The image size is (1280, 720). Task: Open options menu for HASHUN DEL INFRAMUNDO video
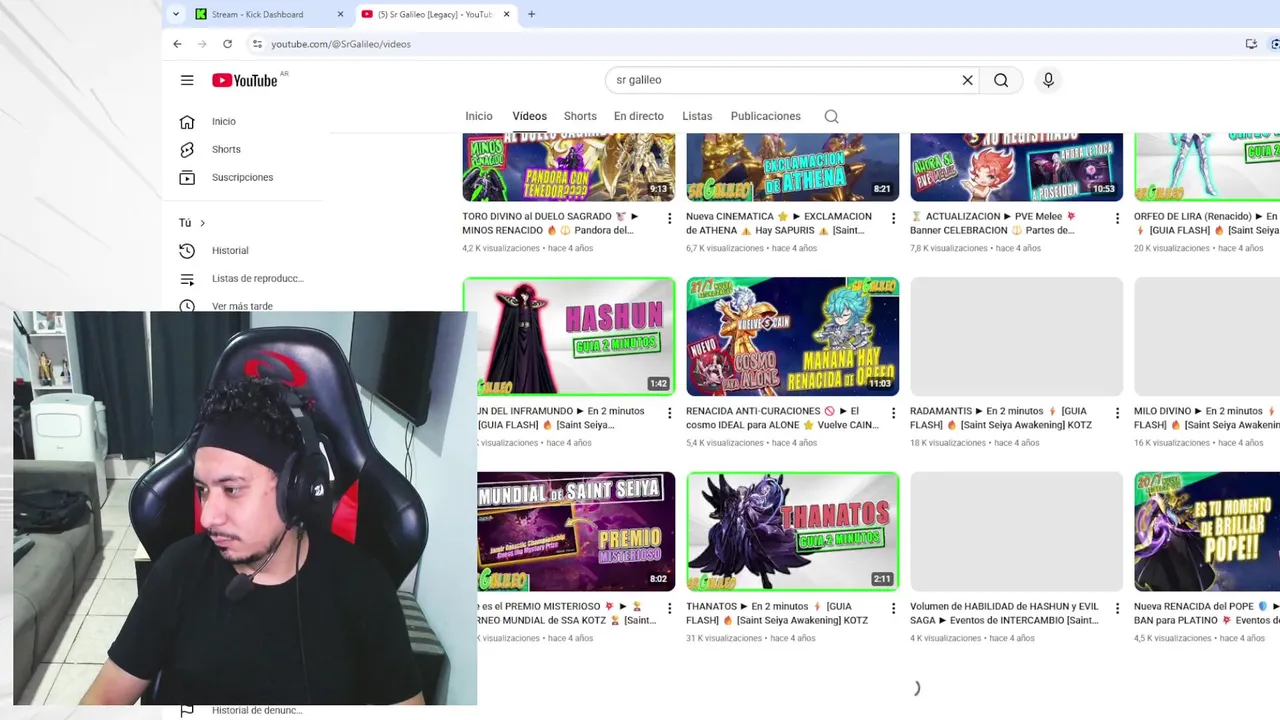coord(670,413)
